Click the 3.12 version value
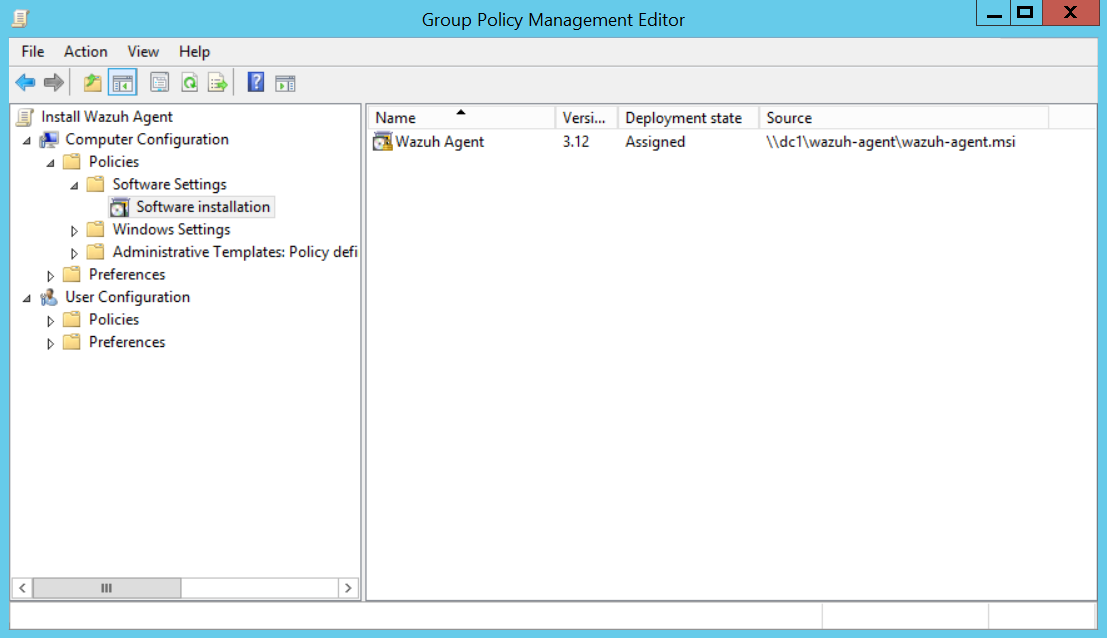The height and width of the screenshot is (638, 1107). [575, 142]
